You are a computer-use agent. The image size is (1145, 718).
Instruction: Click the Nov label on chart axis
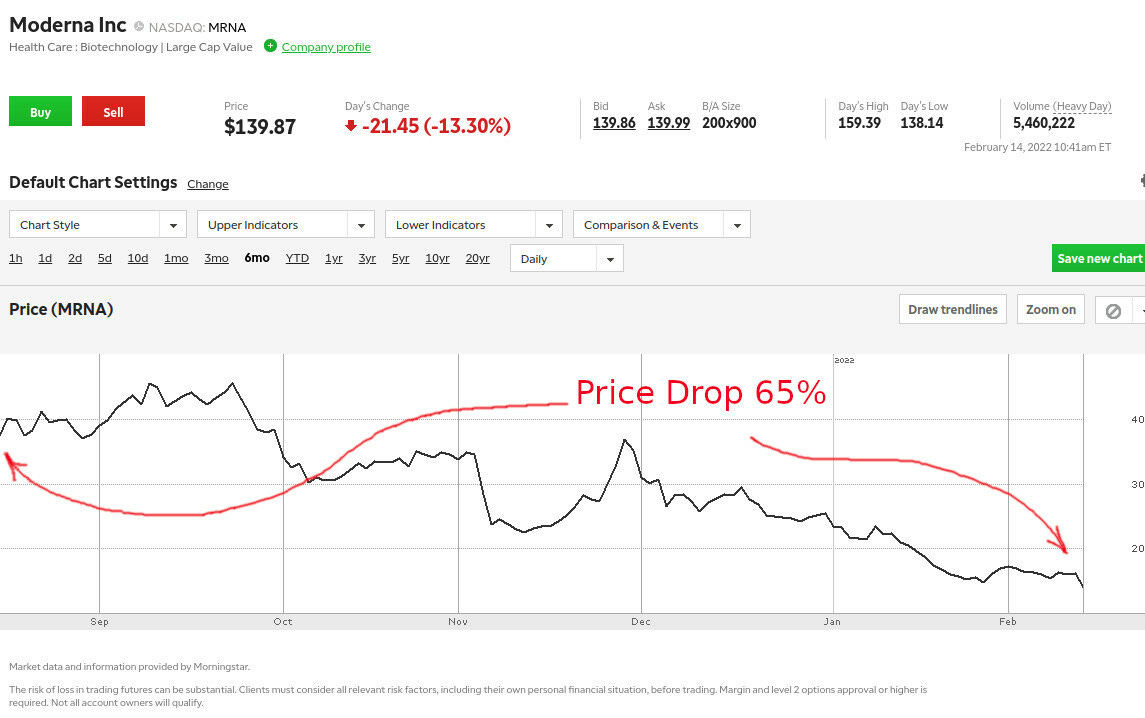point(458,622)
